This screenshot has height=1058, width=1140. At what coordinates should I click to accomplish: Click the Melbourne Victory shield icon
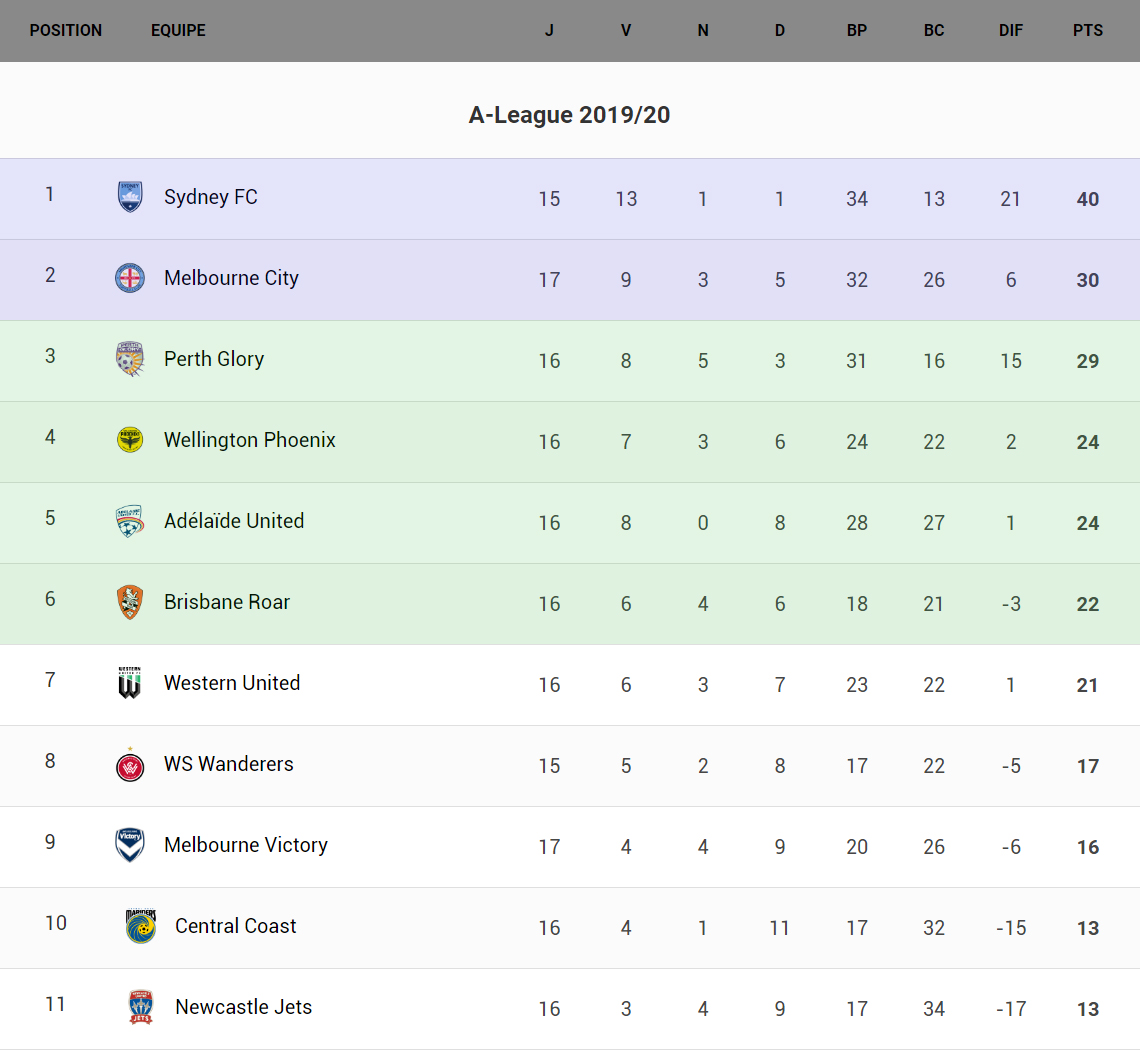tap(130, 845)
